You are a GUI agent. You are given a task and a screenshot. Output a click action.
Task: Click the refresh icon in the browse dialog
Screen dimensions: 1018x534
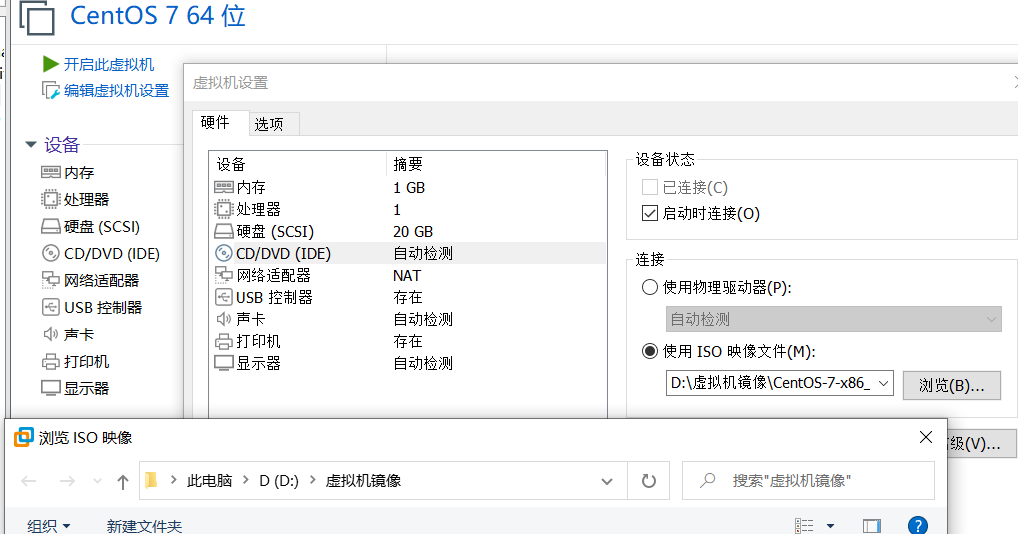(x=648, y=481)
